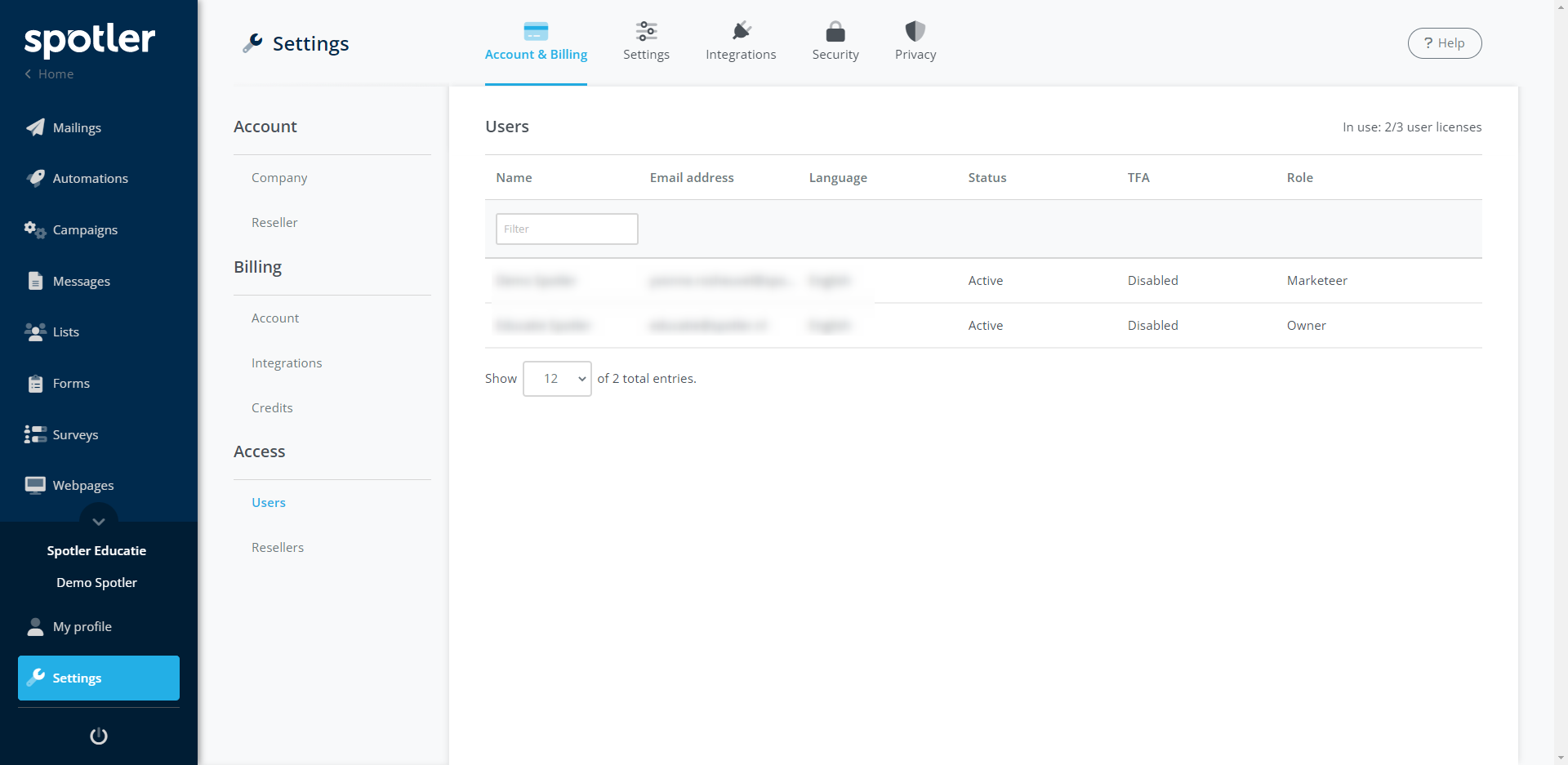Open Webpages monitor icon
The image size is (1568, 765).
(35, 485)
